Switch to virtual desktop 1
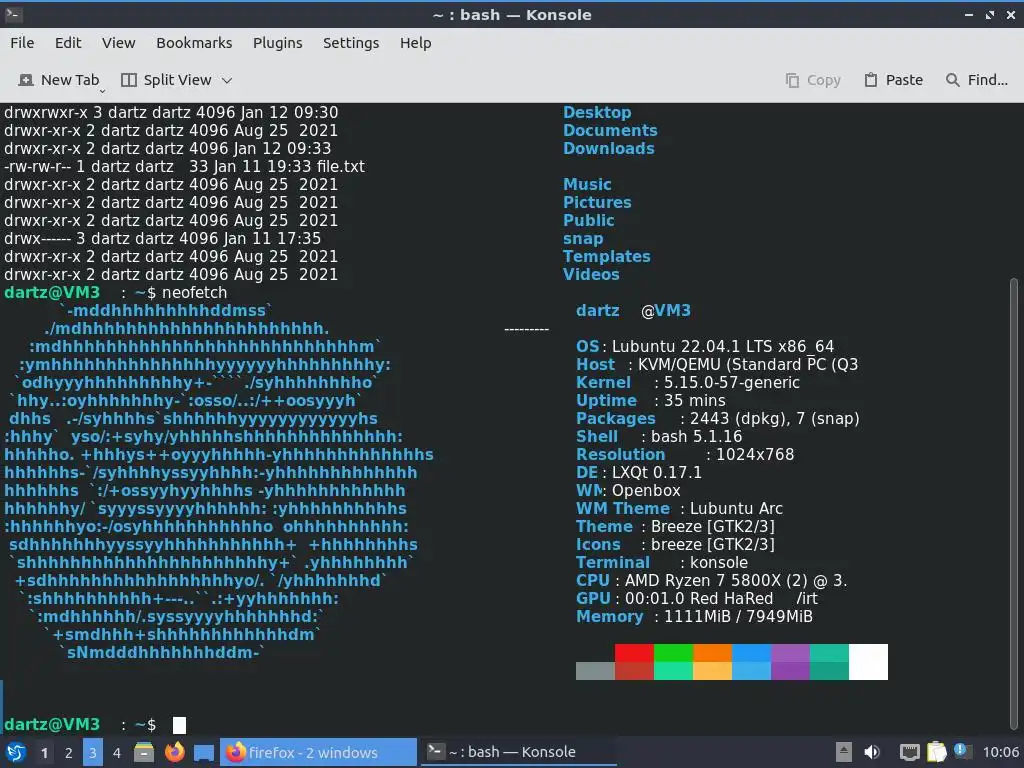 pyautogui.click(x=44, y=753)
